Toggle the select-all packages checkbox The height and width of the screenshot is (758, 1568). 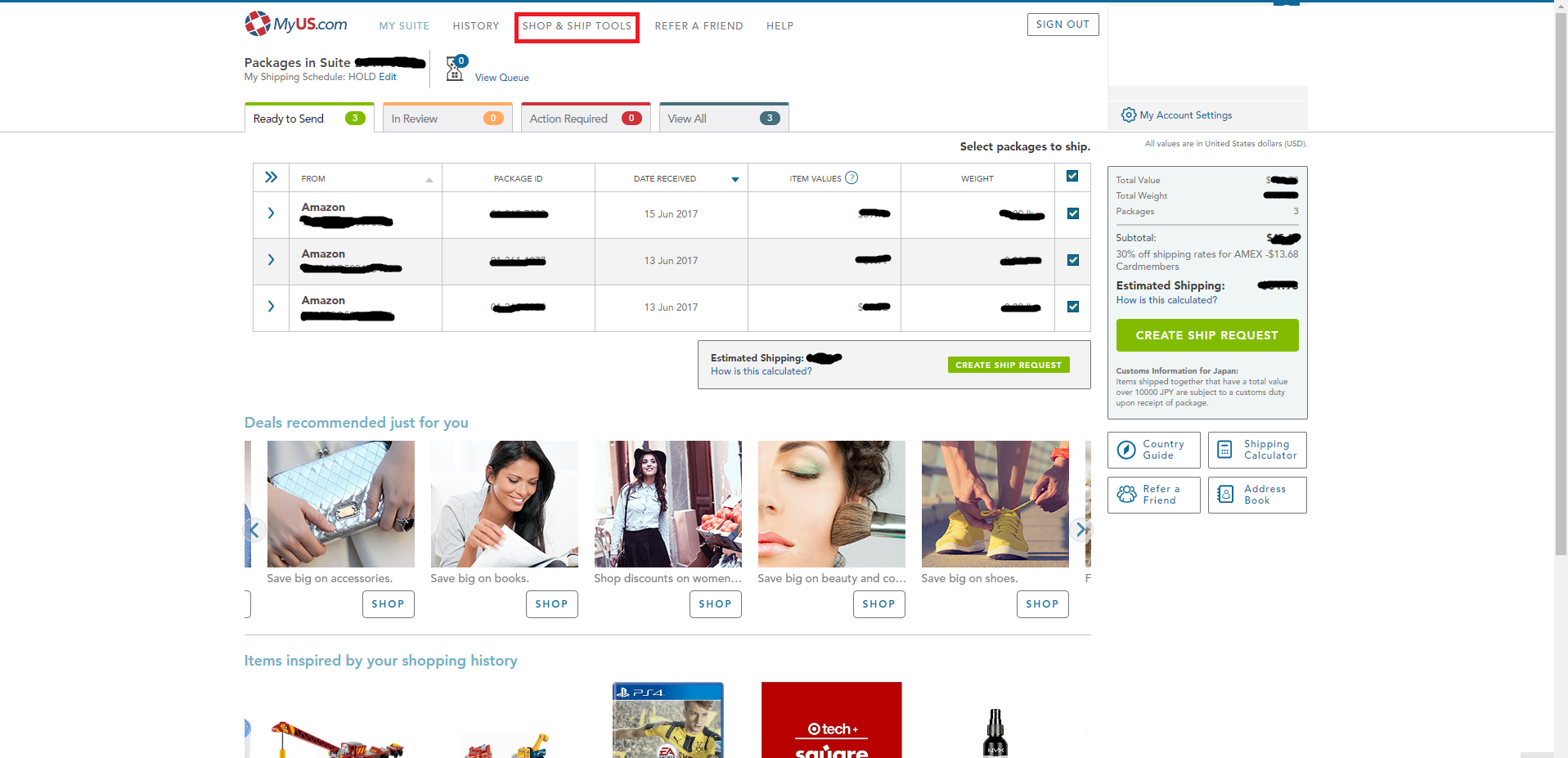[1072, 176]
